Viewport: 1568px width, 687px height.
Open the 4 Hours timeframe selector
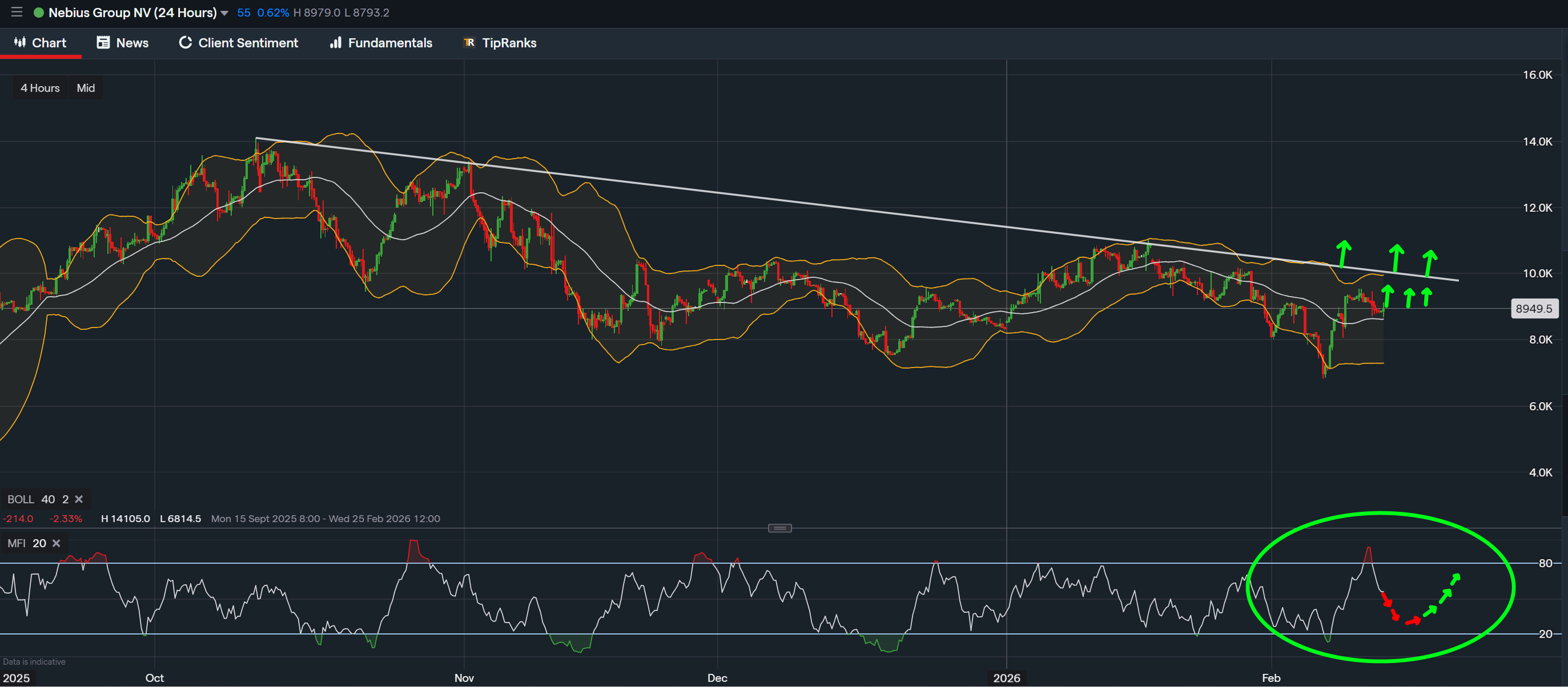coord(40,88)
